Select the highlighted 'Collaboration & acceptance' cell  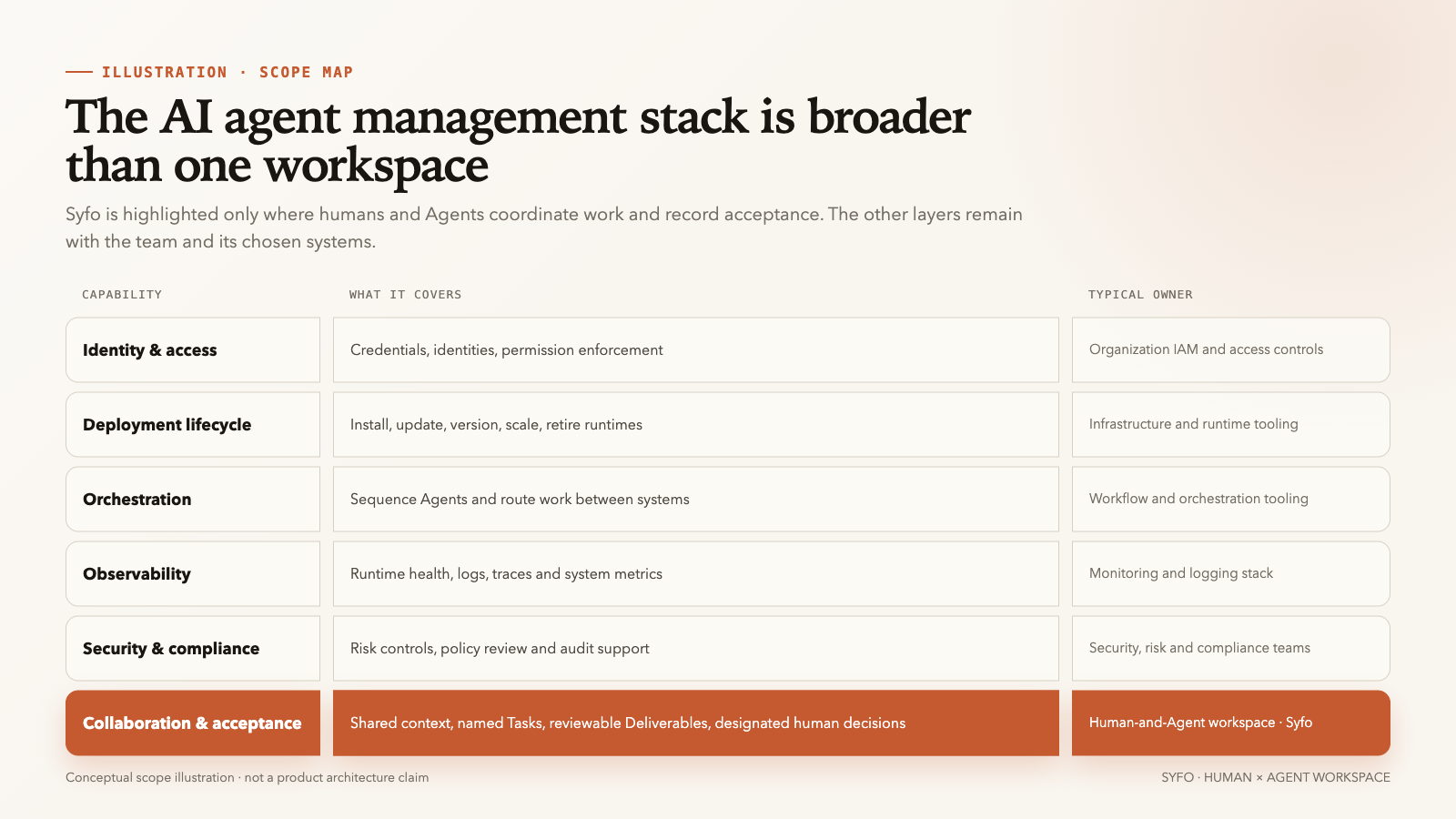pos(193,723)
